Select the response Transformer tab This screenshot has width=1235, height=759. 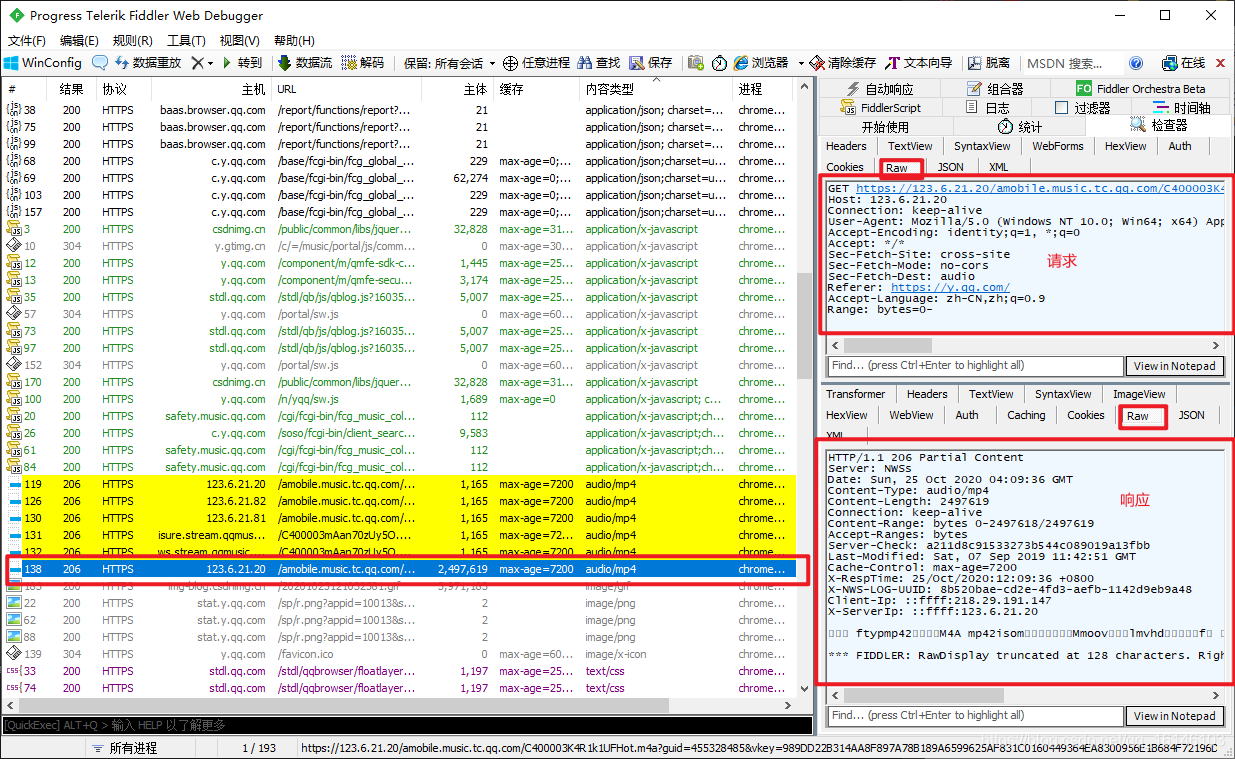pos(855,394)
